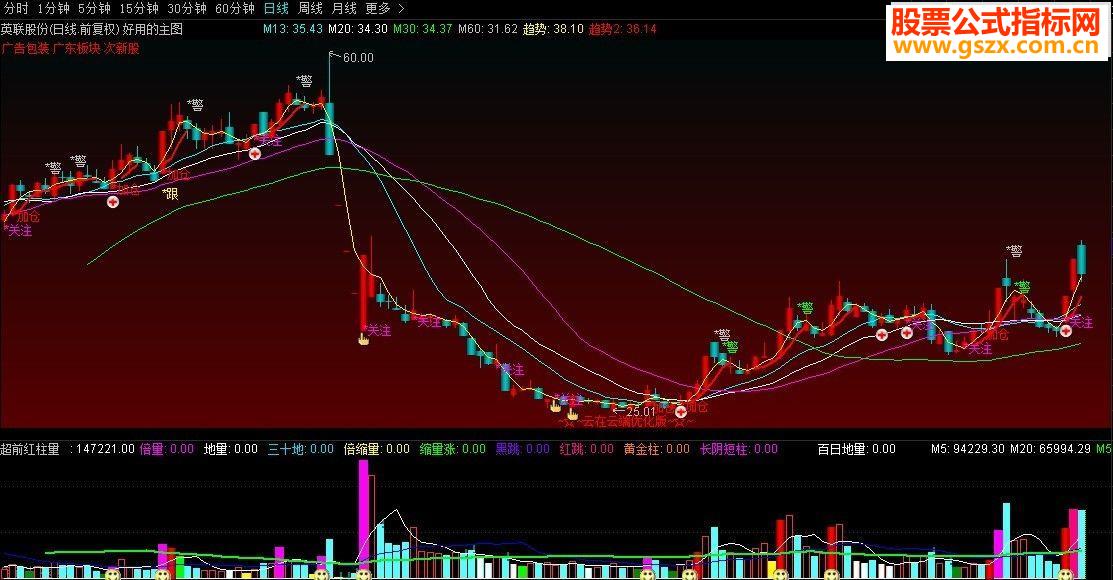Click the 三十地: 0.00 volume label
Image resolution: width=1113 pixels, height=580 pixels.
click(x=301, y=449)
